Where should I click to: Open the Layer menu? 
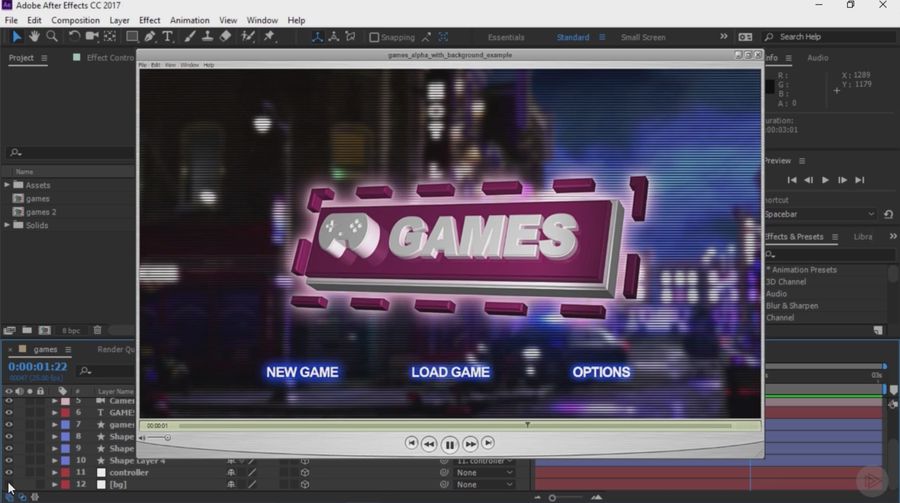pos(119,20)
